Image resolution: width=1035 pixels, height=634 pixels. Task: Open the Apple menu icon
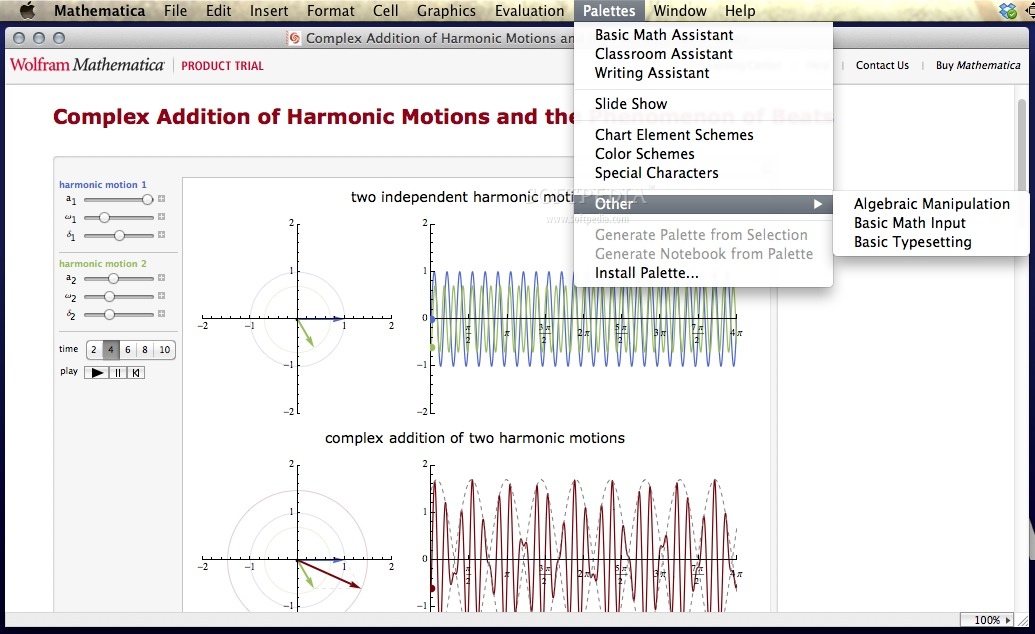pyautogui.click(x=27, y=11)
